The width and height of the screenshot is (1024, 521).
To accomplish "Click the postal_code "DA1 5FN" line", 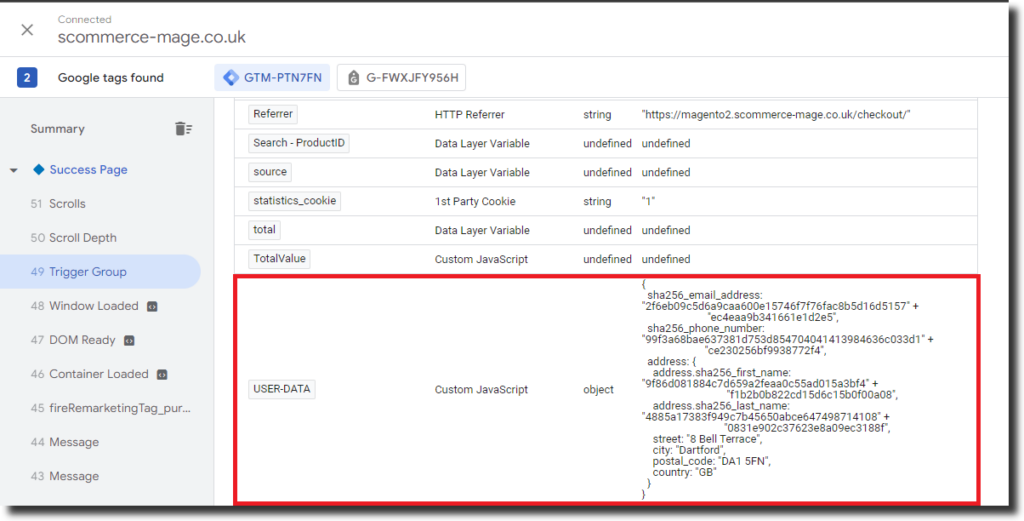I will (x=712, y=462).
